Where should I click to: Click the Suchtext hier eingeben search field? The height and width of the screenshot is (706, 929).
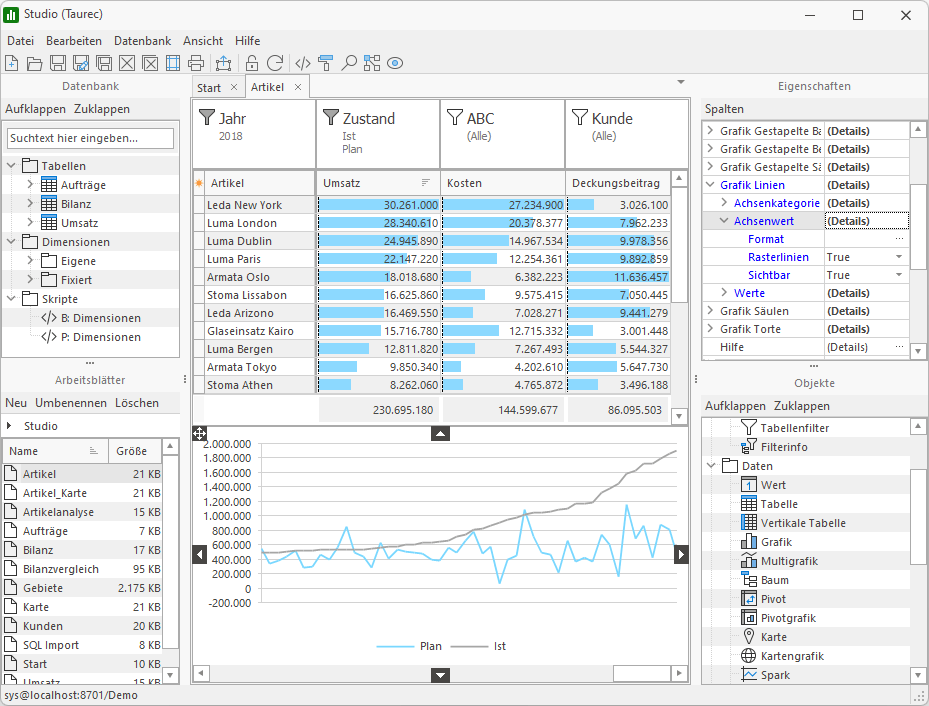(x=90, y=138)
